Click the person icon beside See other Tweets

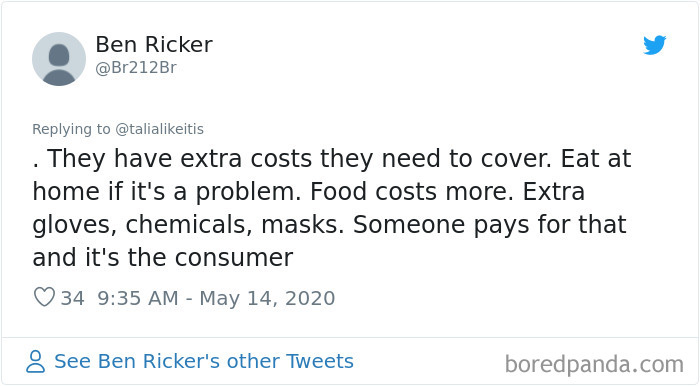coord(35,361)
